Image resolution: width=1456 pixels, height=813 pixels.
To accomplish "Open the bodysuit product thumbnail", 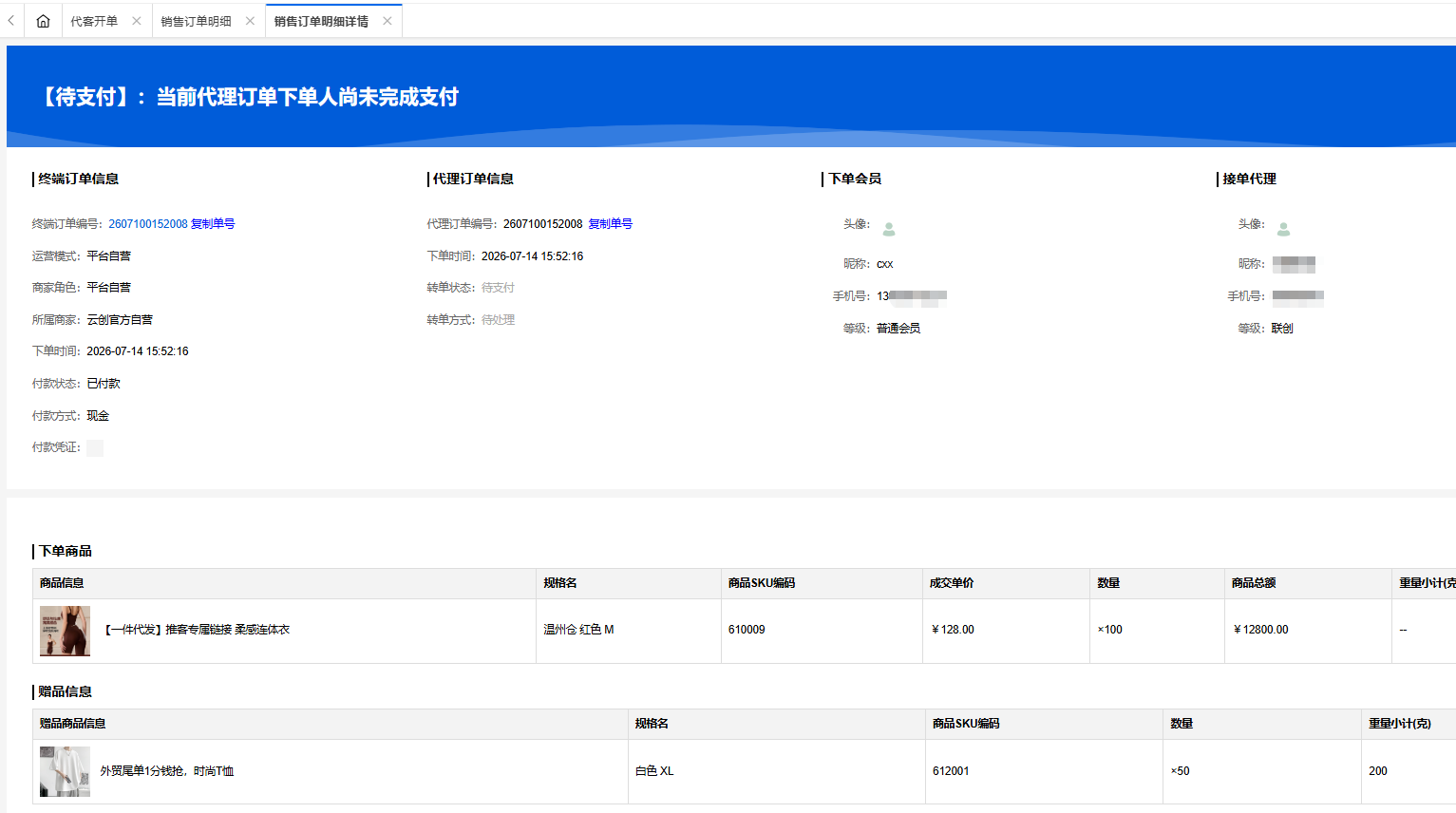I will 65,631.
